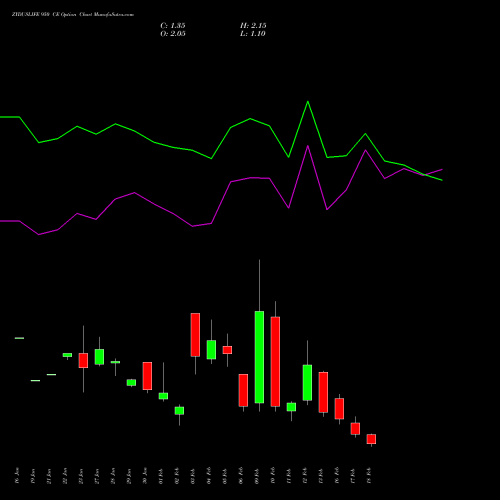Select the tall red candle above 10 Feb
The image size is (500, 500).
click(x=275, y=362)
